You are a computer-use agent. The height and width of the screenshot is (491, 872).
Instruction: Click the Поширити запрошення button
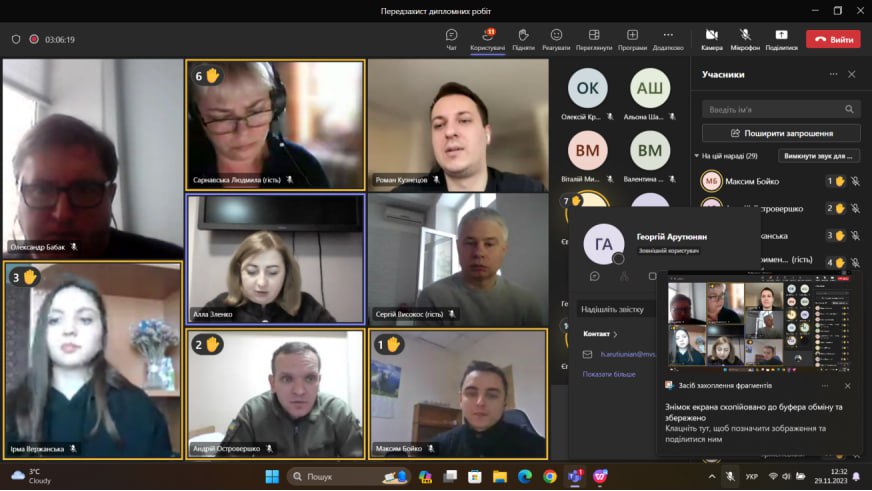pyautogui.click(x=781, y=133)
